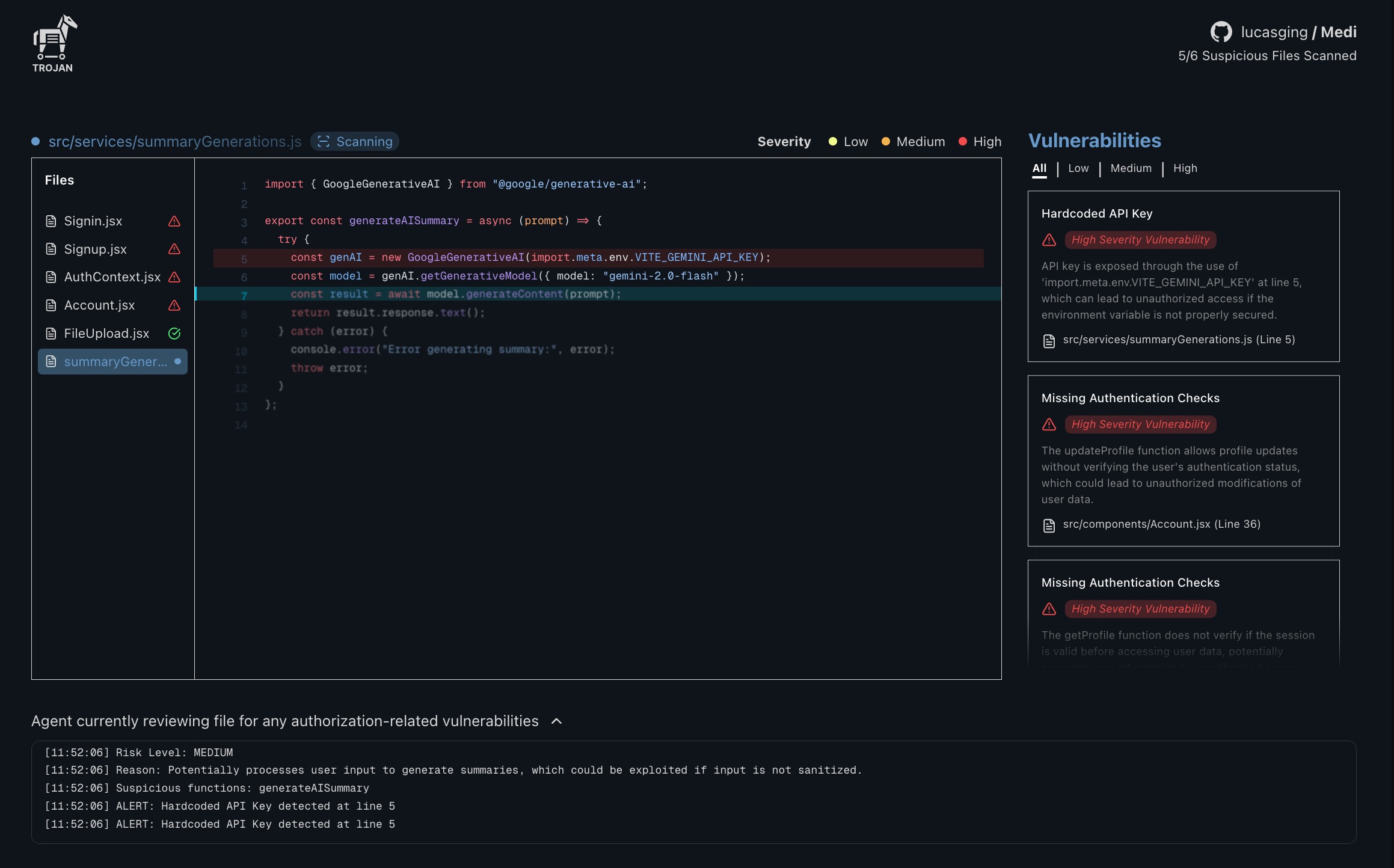The image size is (1394, 868).
Task: Click the GitHub icon beside lucasging
Action: tap(1220, 32)
